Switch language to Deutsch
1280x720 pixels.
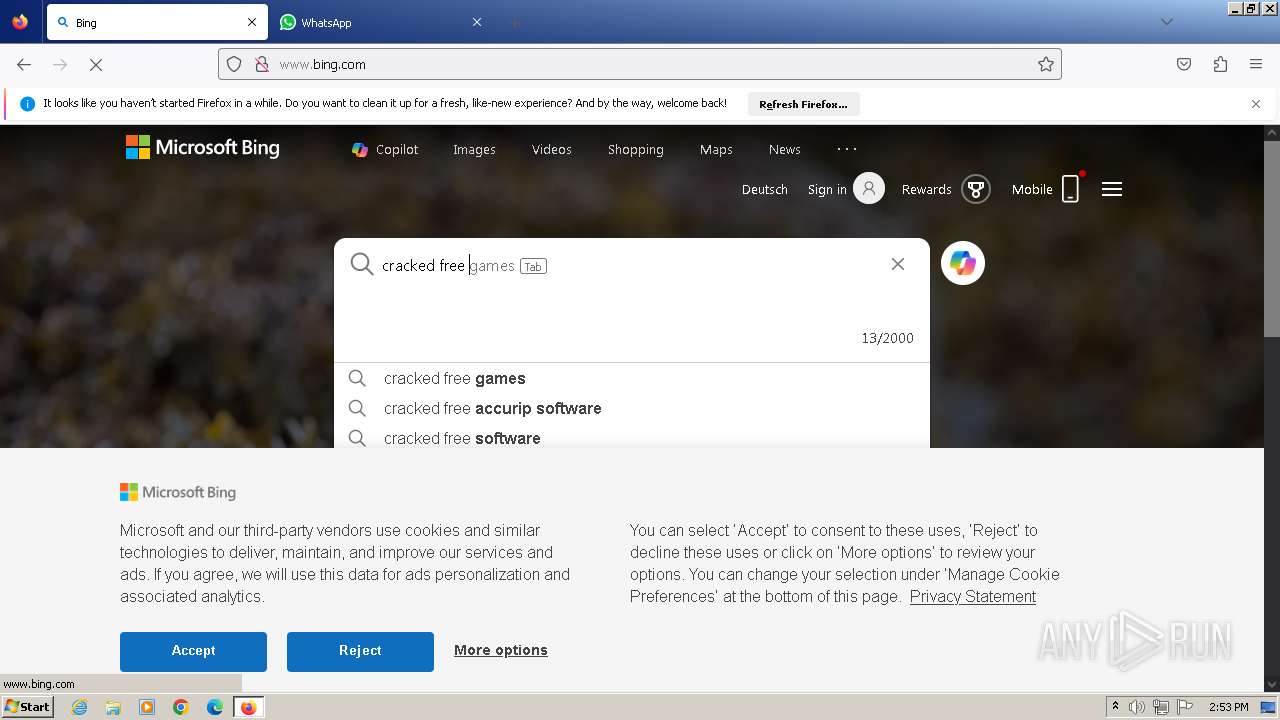click(765, 189)
